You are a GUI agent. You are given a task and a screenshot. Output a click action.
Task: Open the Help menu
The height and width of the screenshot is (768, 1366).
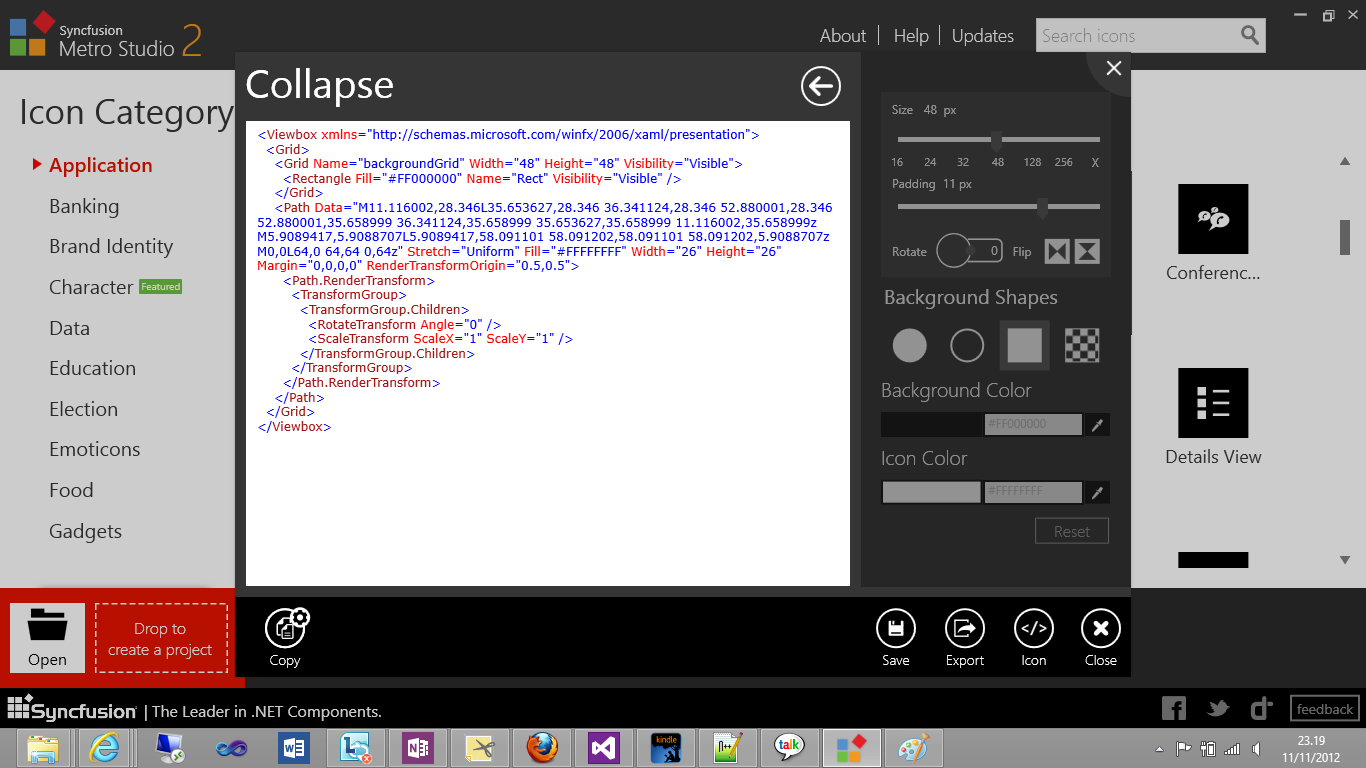911,36
